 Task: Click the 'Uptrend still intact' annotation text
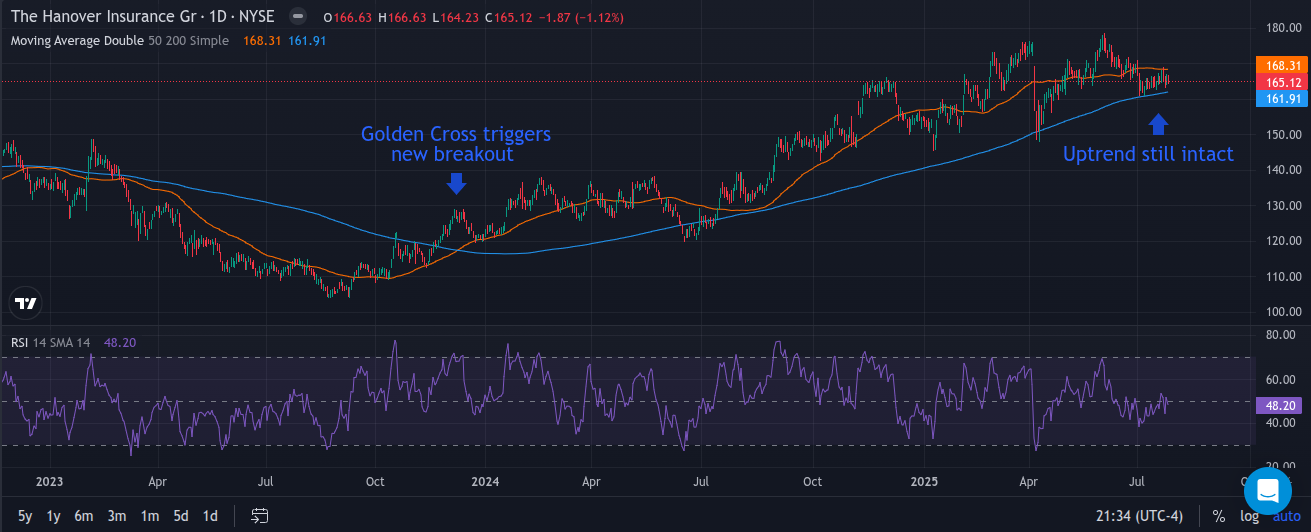pos(1148,154)
